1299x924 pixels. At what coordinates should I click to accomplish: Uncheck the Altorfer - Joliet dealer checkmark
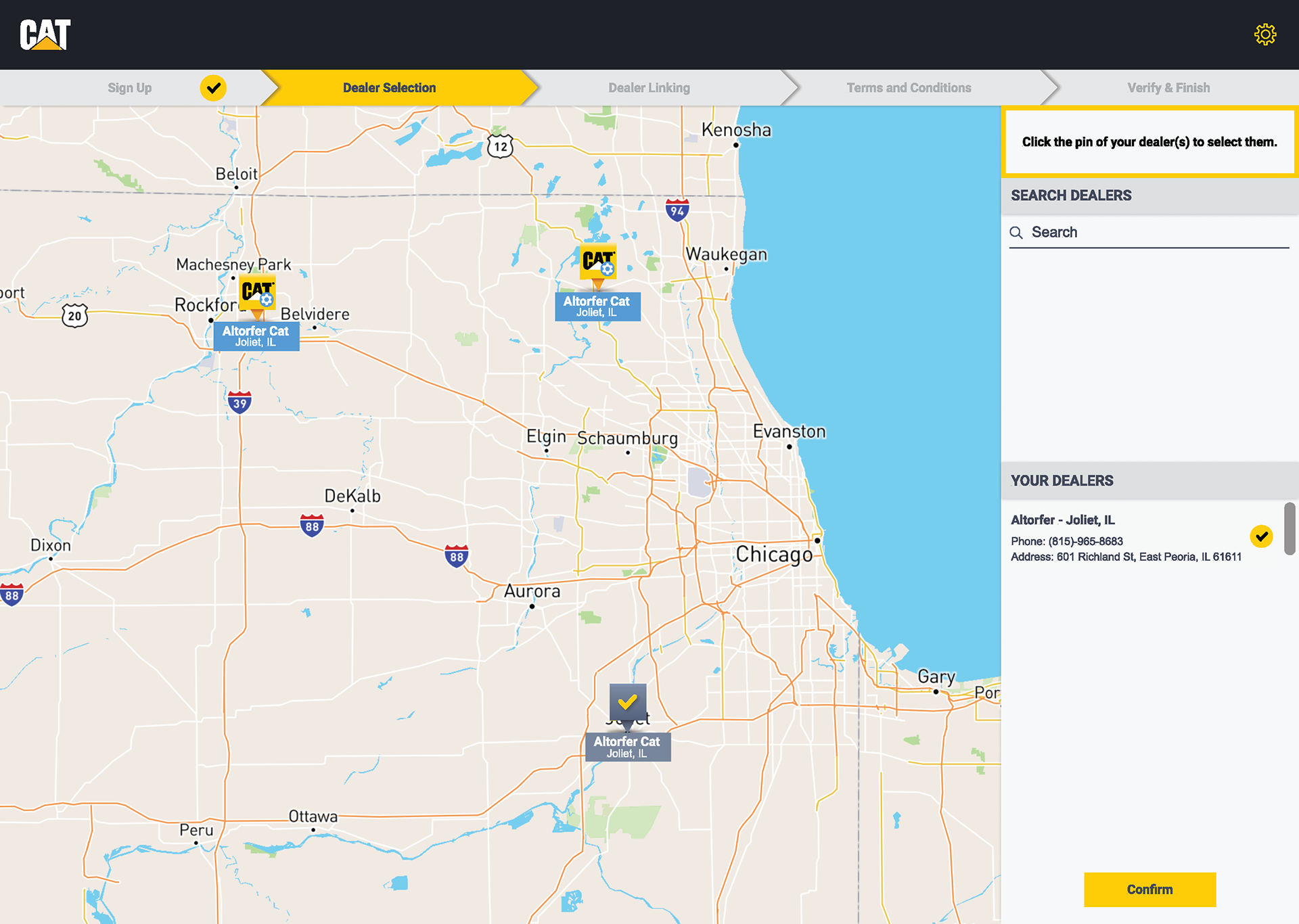pos(1261,536)
